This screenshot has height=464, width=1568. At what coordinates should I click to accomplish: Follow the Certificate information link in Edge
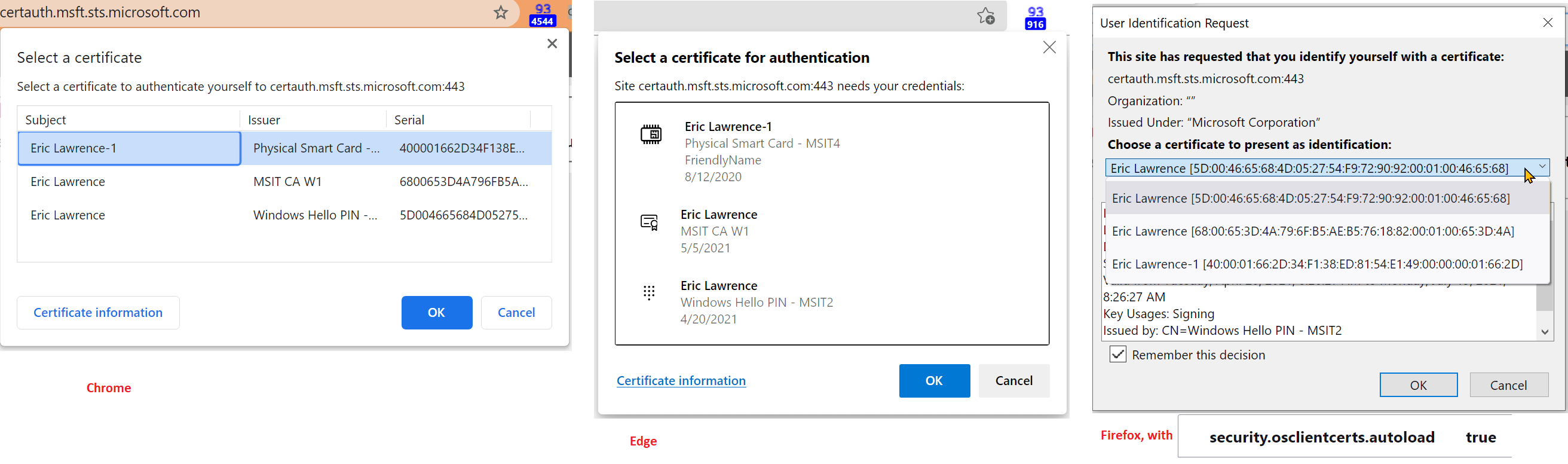[x=681, y=380]
